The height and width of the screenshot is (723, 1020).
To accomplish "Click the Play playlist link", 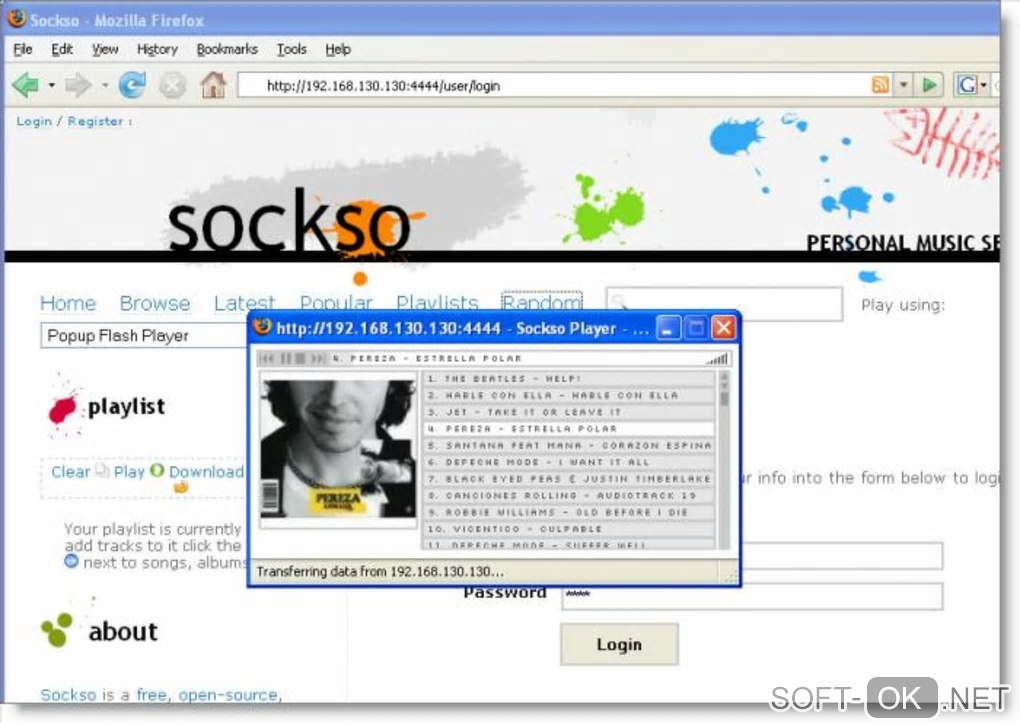I will point(129,472).
